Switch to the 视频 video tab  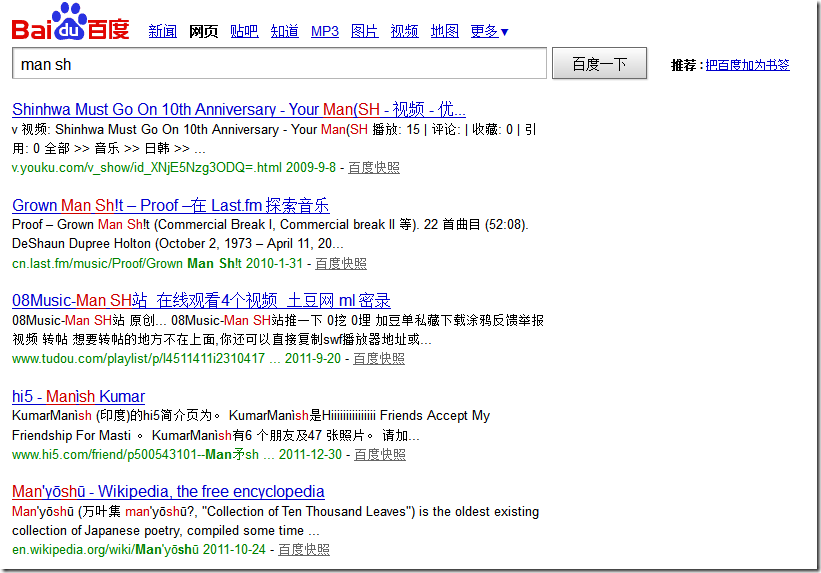[404, 31]
